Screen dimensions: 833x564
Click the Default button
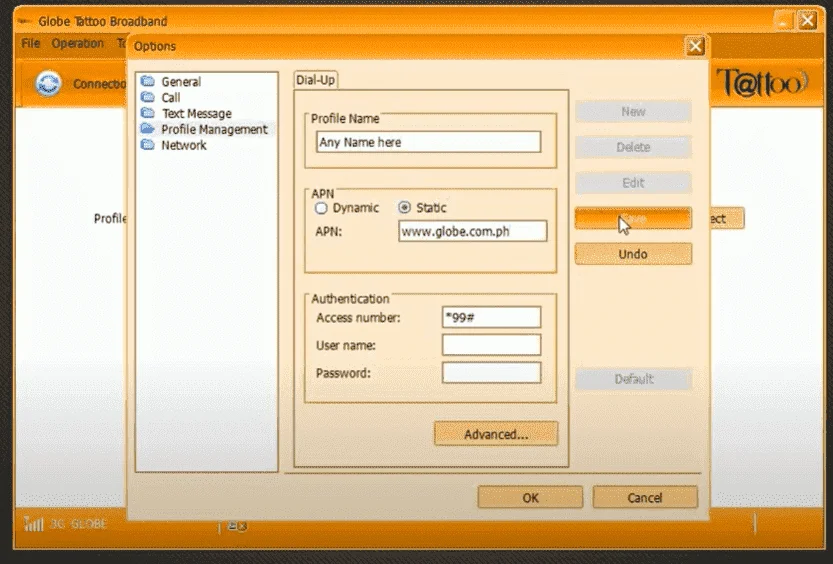633,379
